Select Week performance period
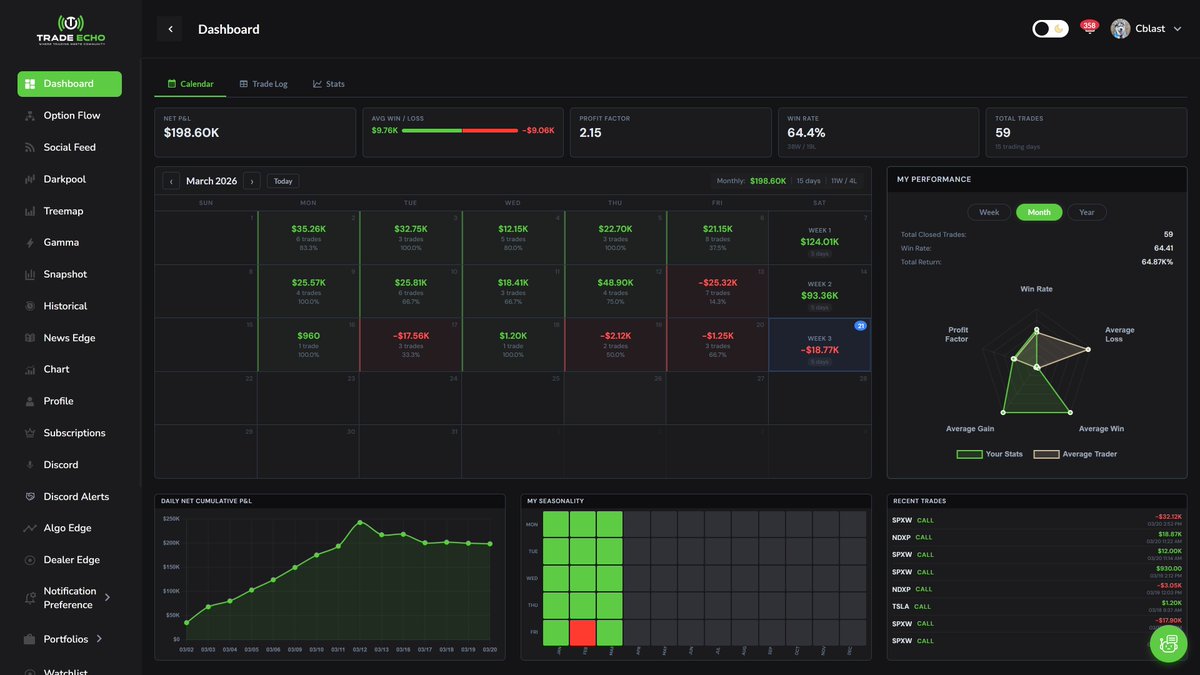 989,213
